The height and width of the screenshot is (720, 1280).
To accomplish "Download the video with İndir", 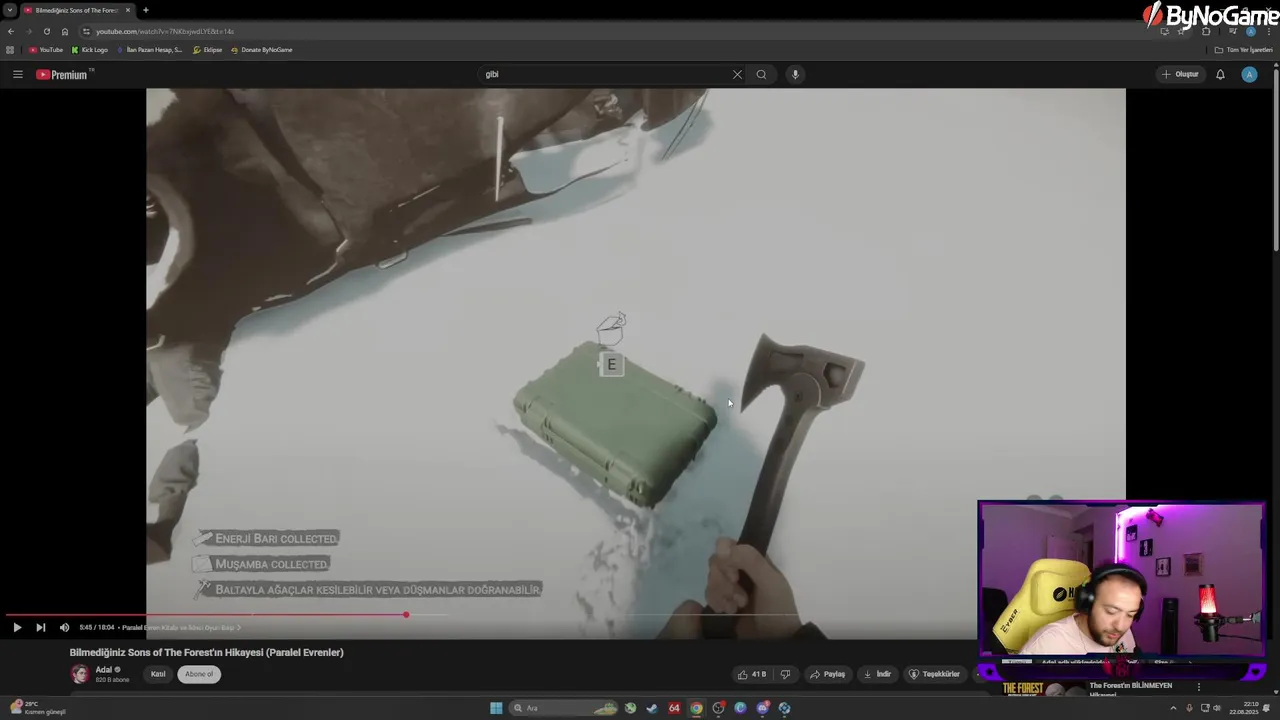I will tap(877, 674).
